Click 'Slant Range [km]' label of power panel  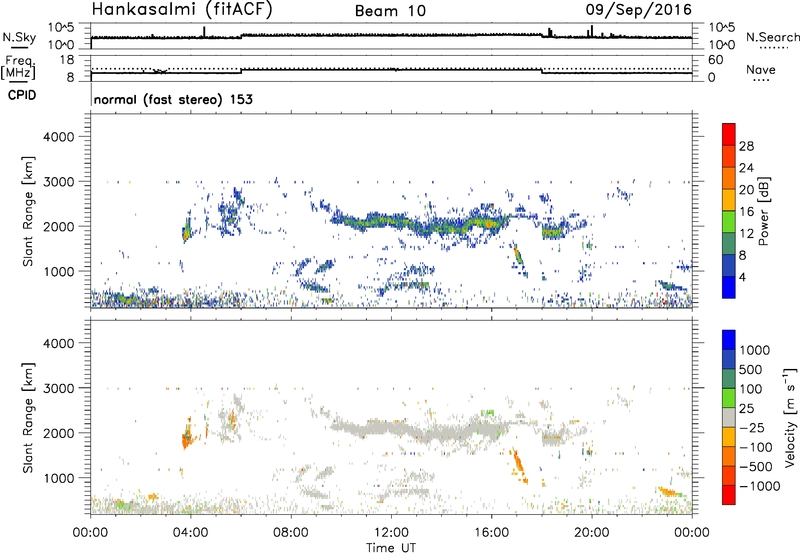pos(28,211)
